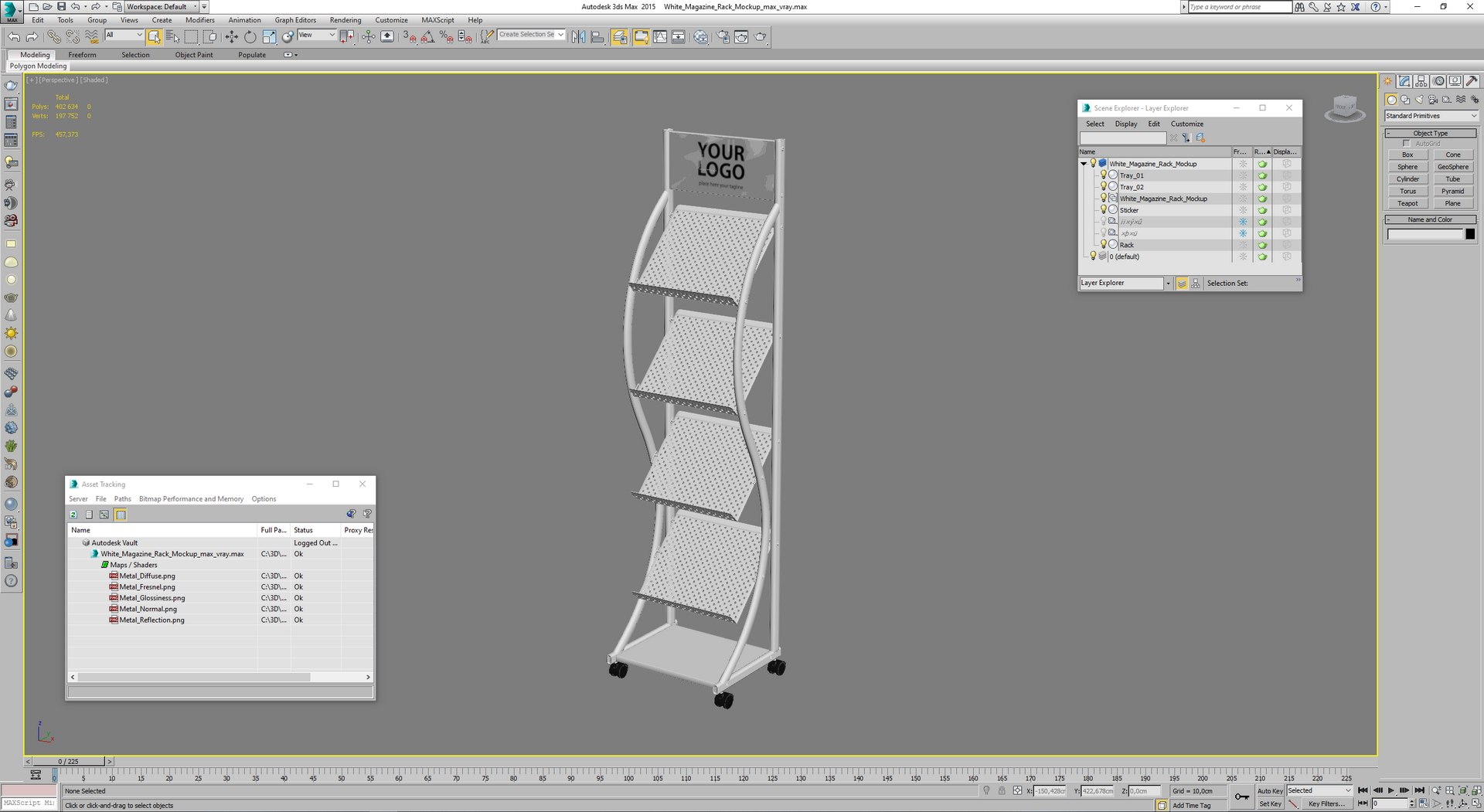
Task: Toggle the Percent Snap icon
Action: 446,37
